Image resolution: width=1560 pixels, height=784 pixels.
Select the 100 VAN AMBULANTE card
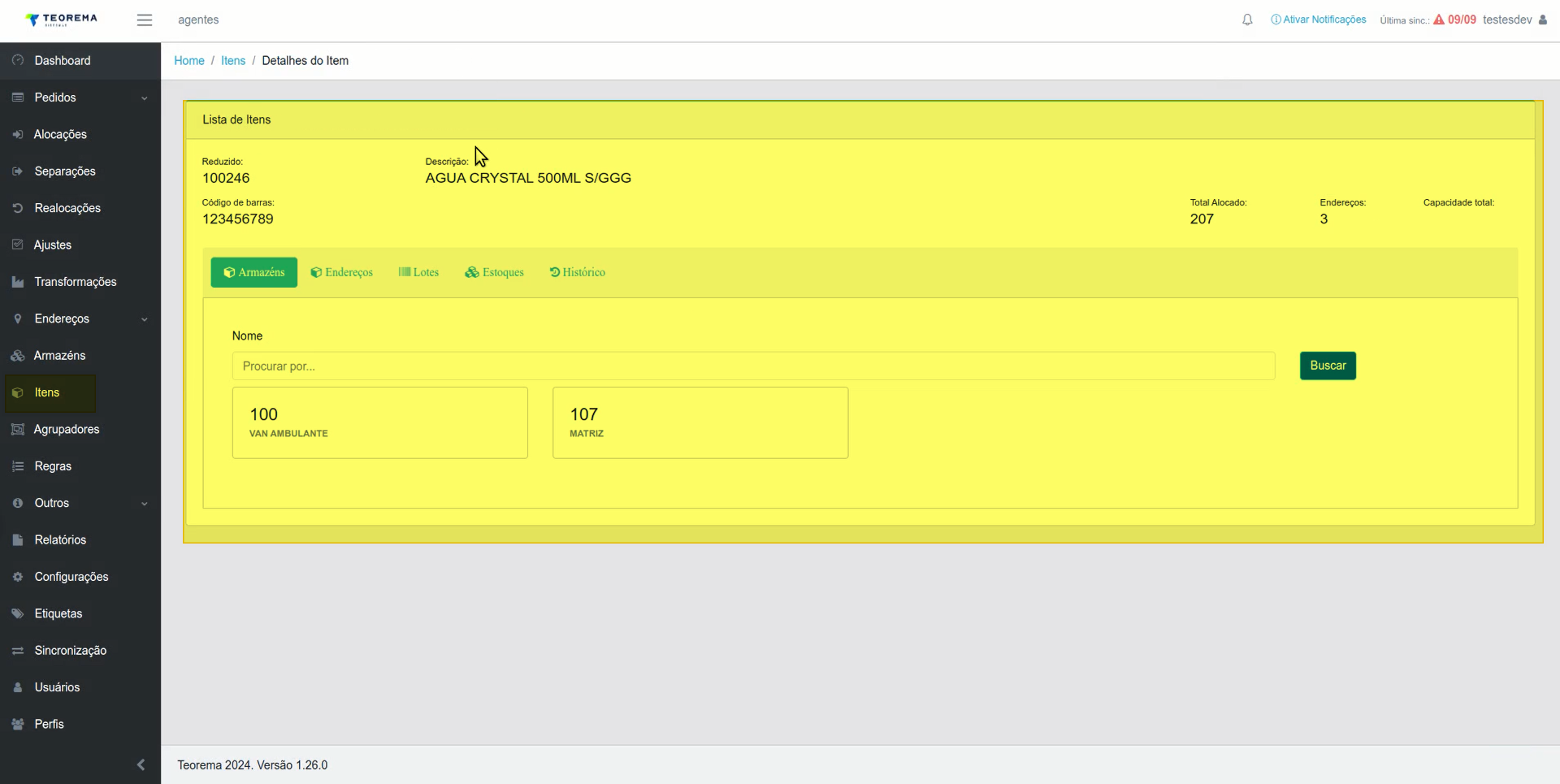pyautogui.click(x=380, y=422)
